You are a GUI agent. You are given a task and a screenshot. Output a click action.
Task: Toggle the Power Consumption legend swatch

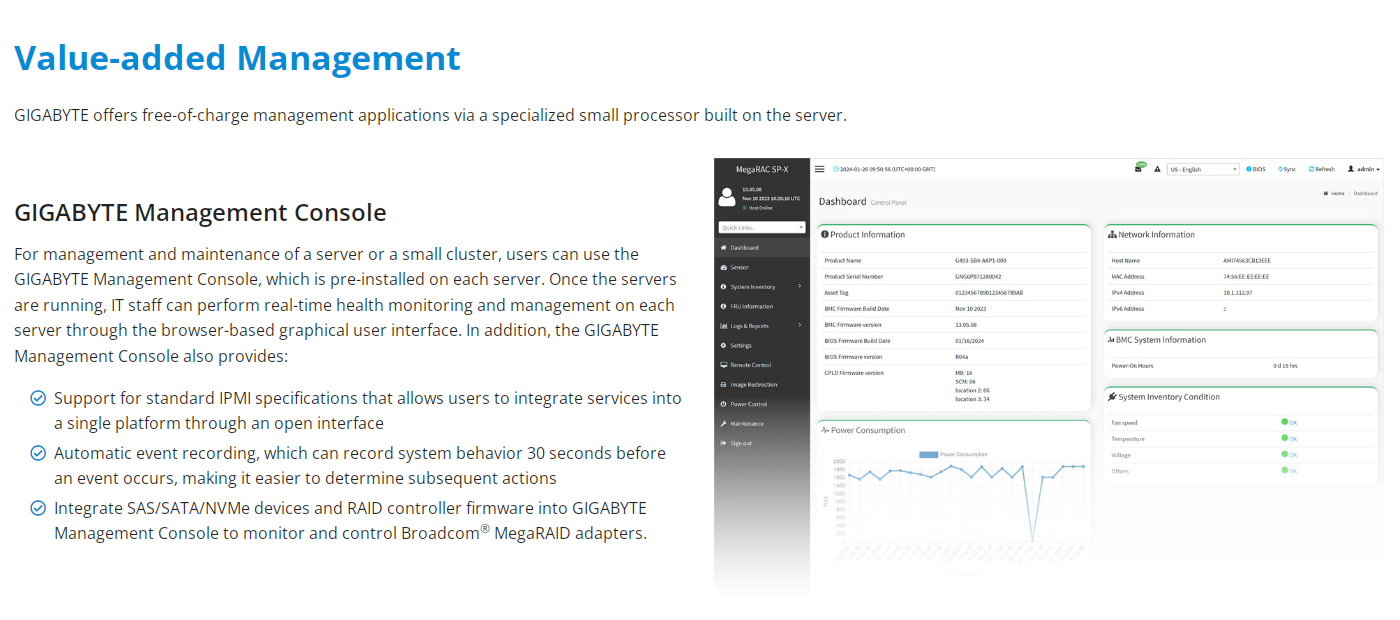928,455
